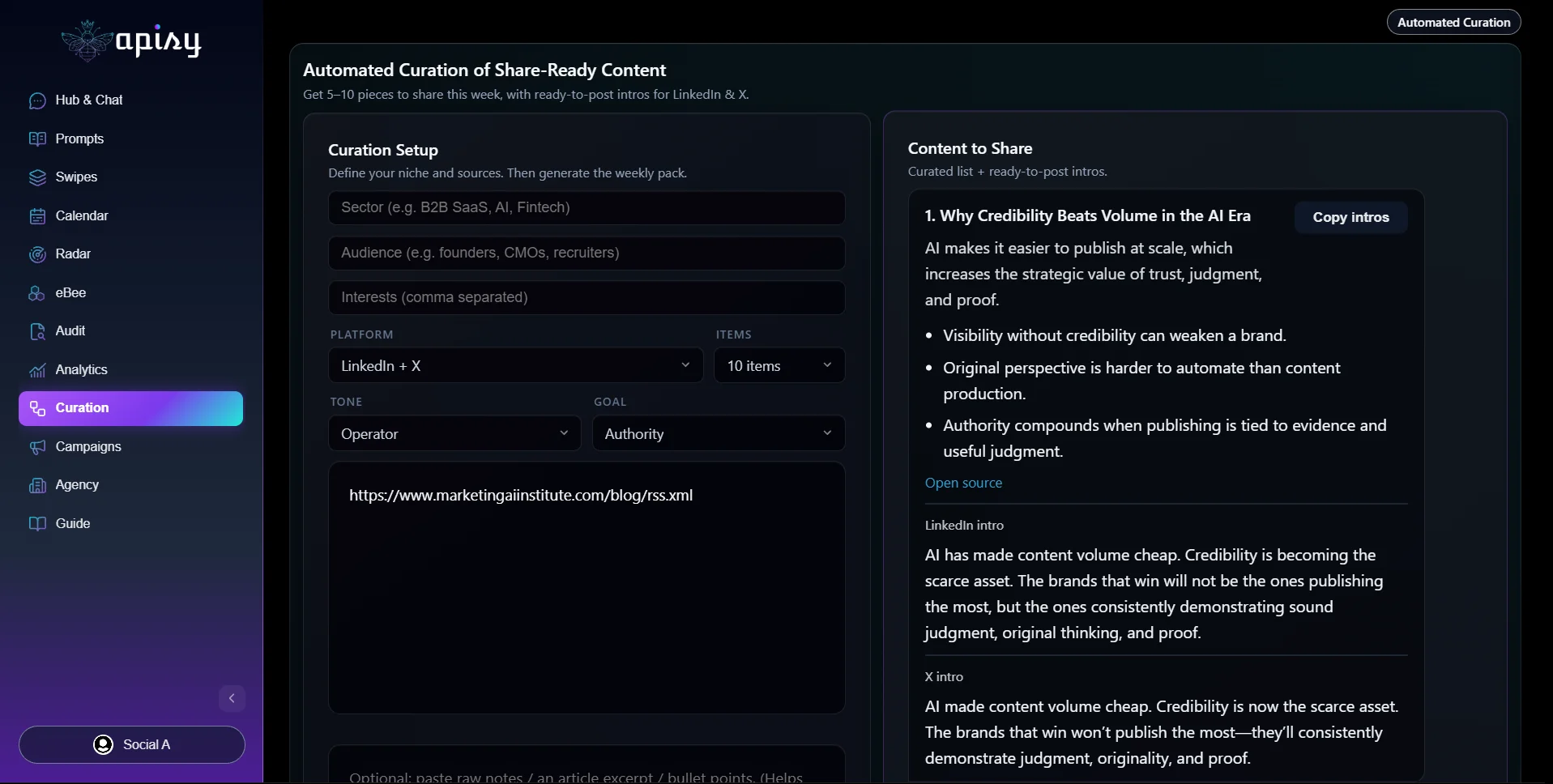Open the Social A account button
1553x784 pixels.
(132, 744)
